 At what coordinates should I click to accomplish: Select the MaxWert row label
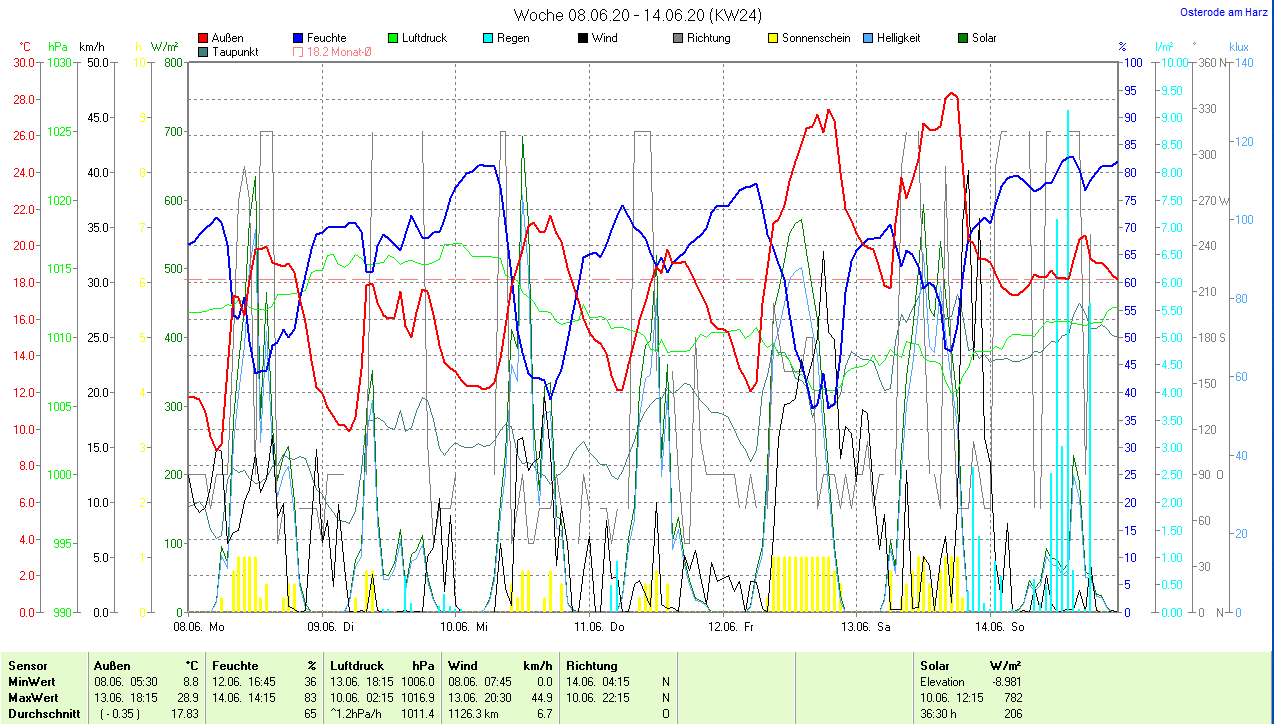33,697
